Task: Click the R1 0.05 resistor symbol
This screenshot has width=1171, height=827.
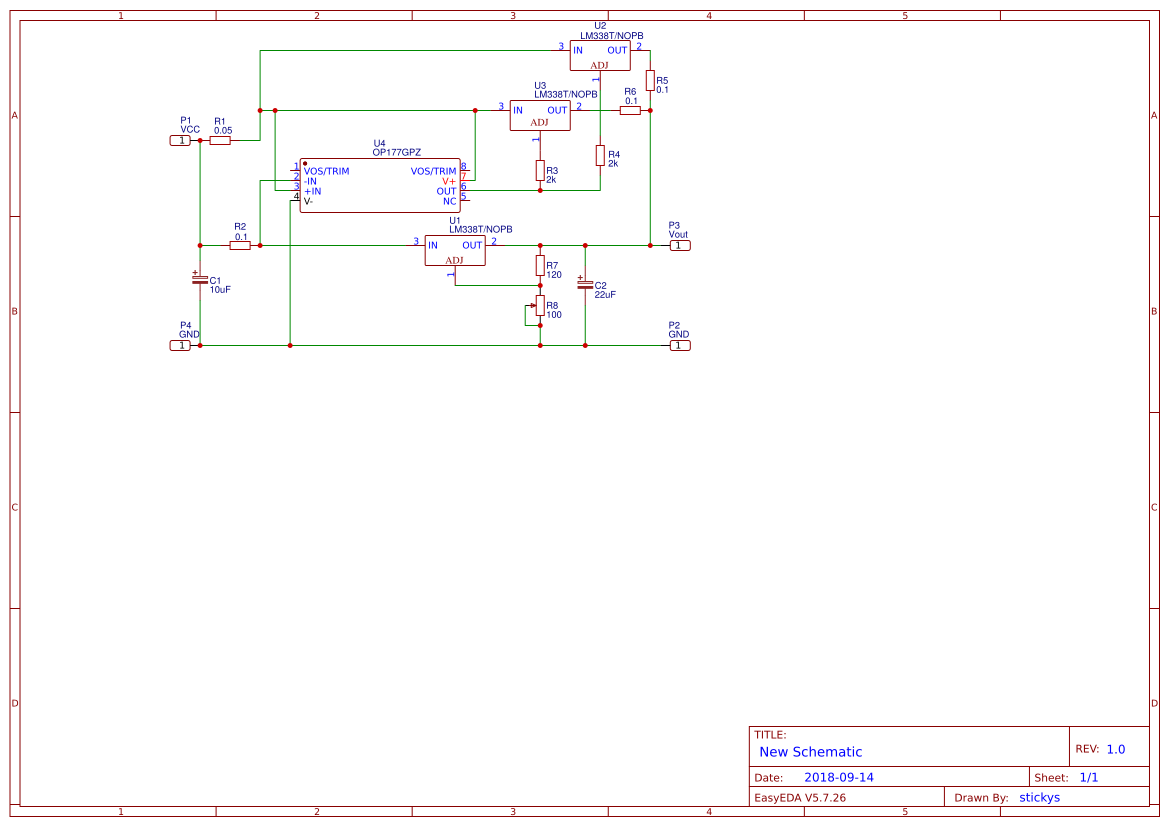Action: (x=220, y=141)
